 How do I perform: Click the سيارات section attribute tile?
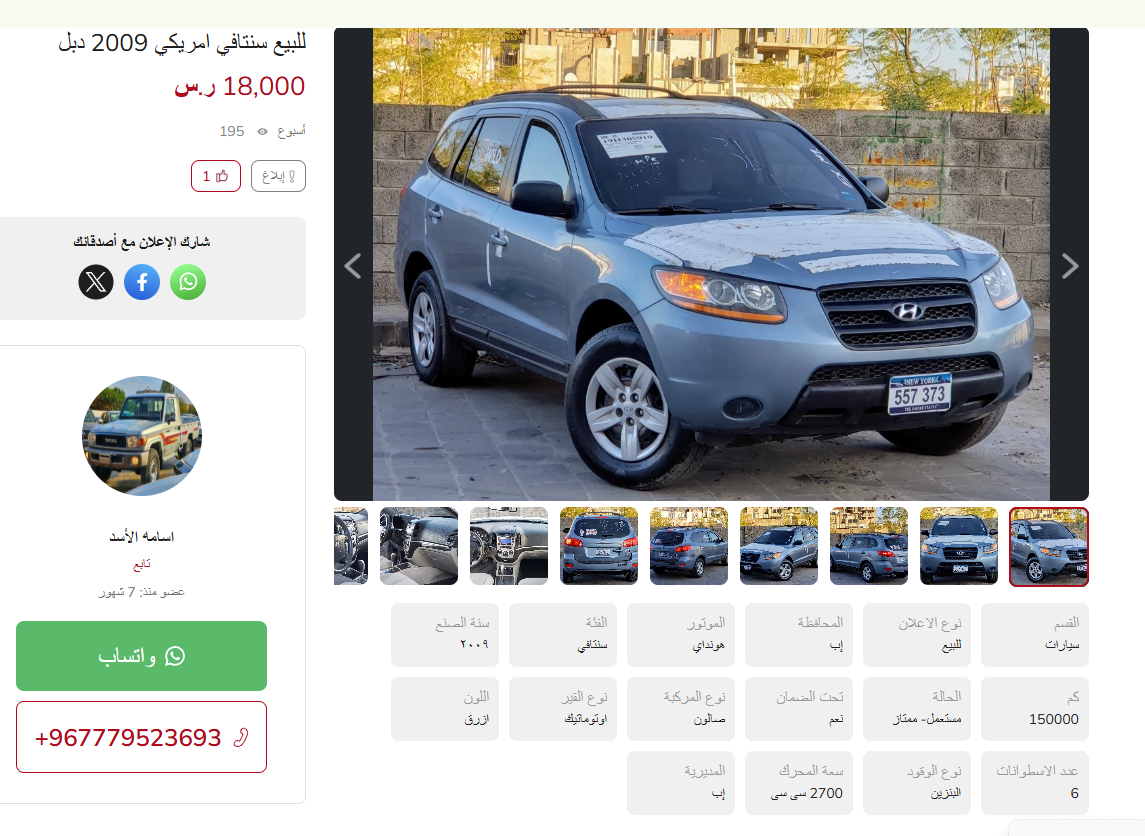pos(1035,634)
